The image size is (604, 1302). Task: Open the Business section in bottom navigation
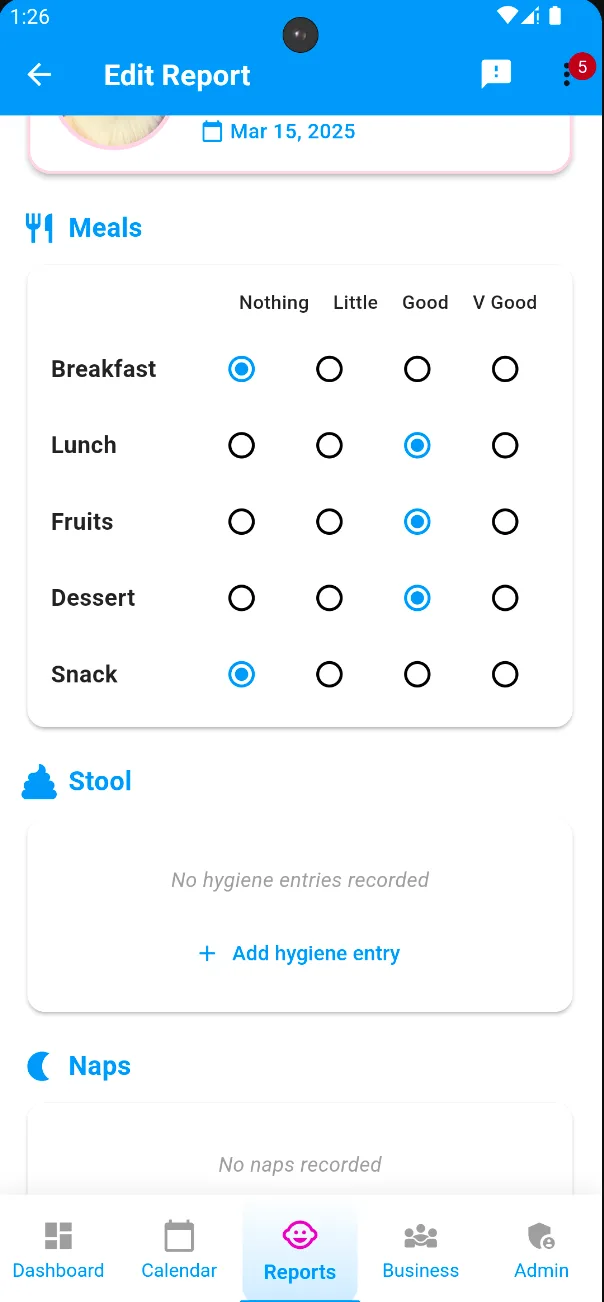coord(420,1250)
